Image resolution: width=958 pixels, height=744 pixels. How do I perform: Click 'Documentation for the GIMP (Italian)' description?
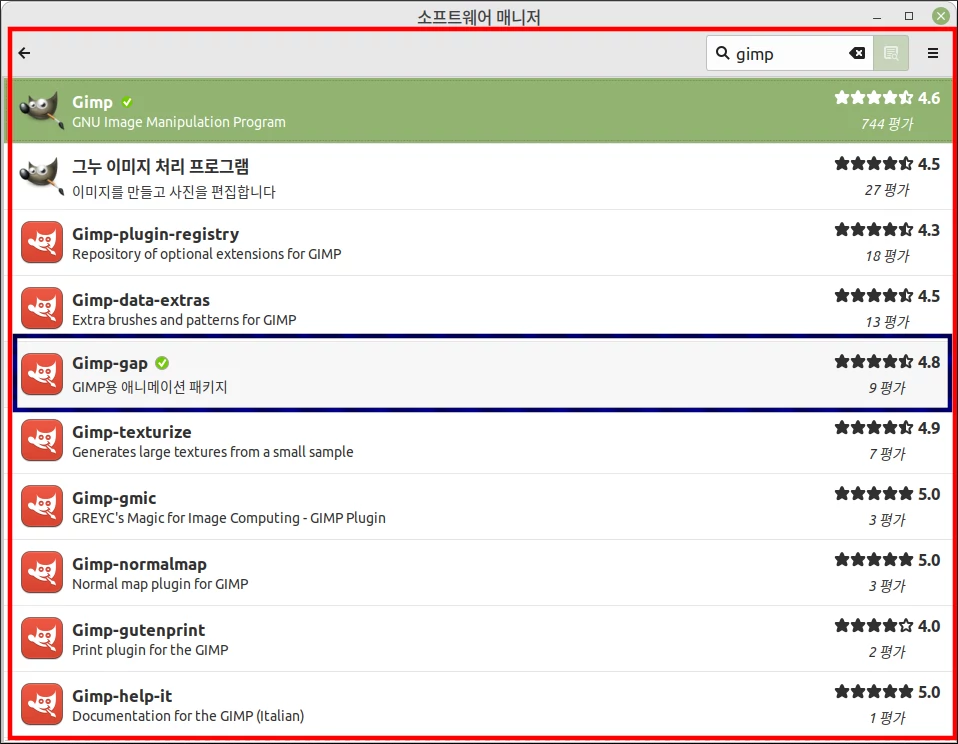tap(188, 716)
